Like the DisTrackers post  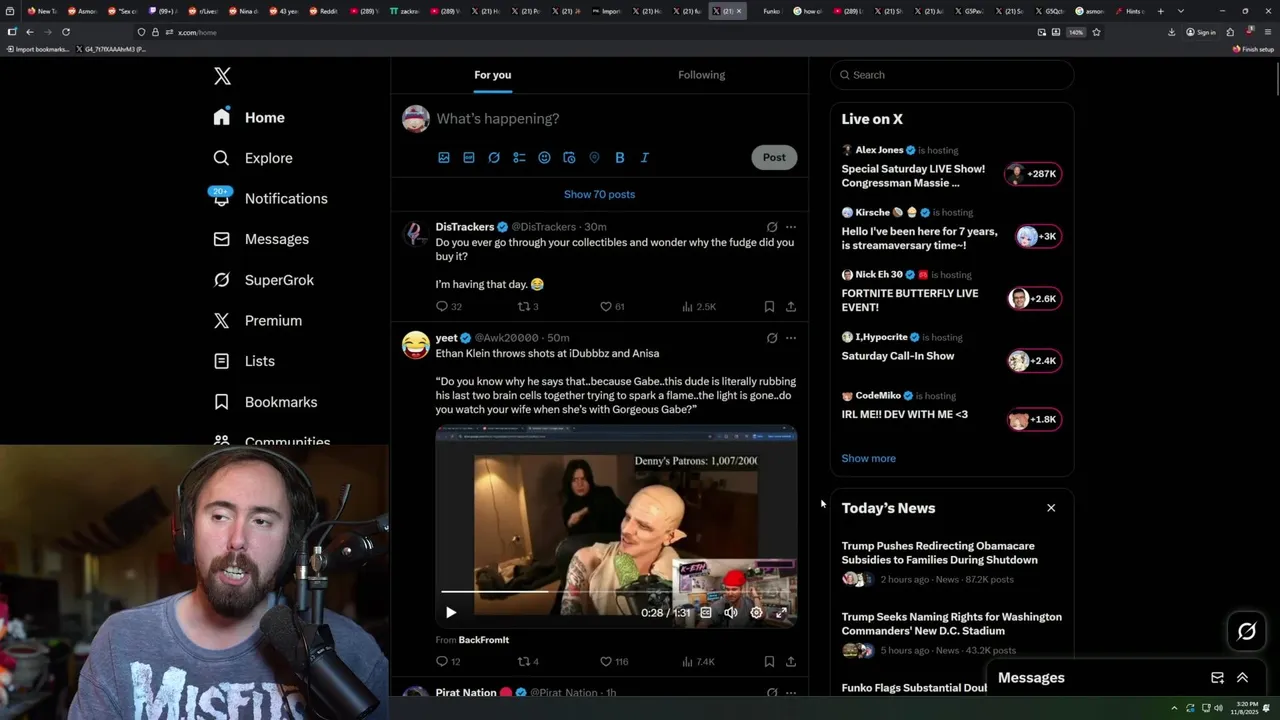pyautogui.click(x=612, y=307)
